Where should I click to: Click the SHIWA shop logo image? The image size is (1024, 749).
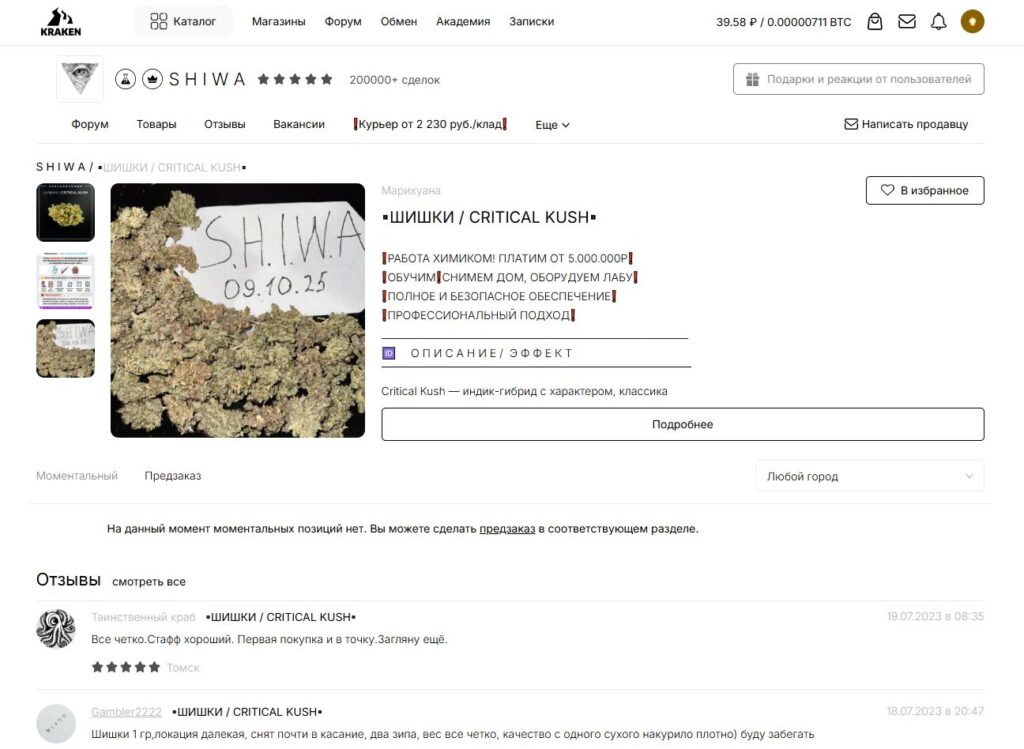[80, 79]
